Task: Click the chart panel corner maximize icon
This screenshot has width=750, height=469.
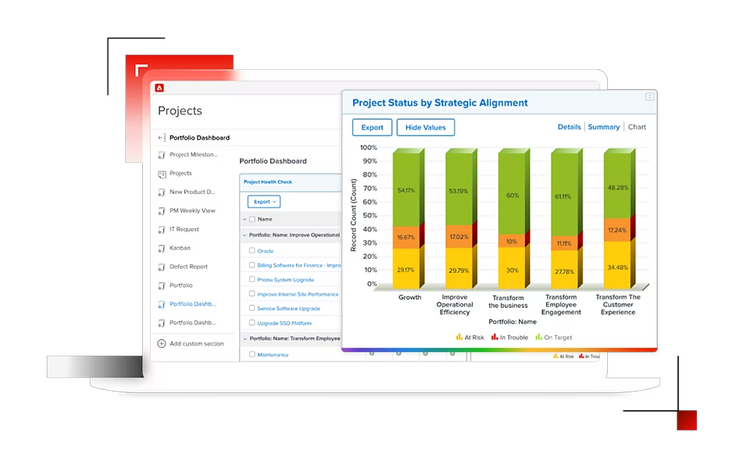Action: click(650, 97)
